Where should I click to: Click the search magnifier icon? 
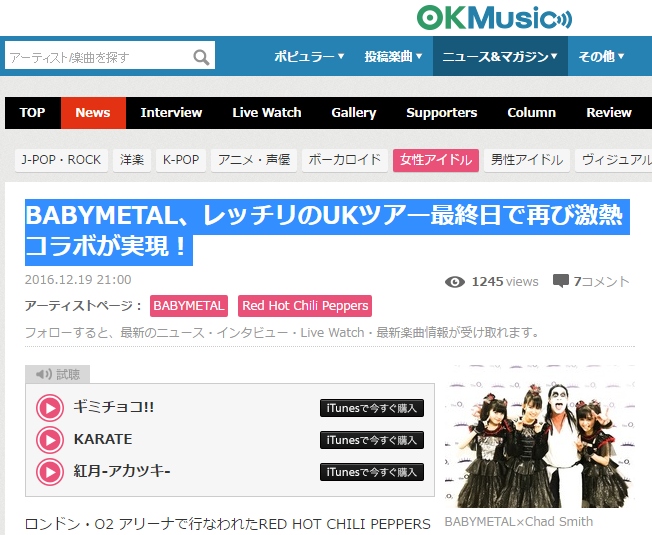coord(201,57)
